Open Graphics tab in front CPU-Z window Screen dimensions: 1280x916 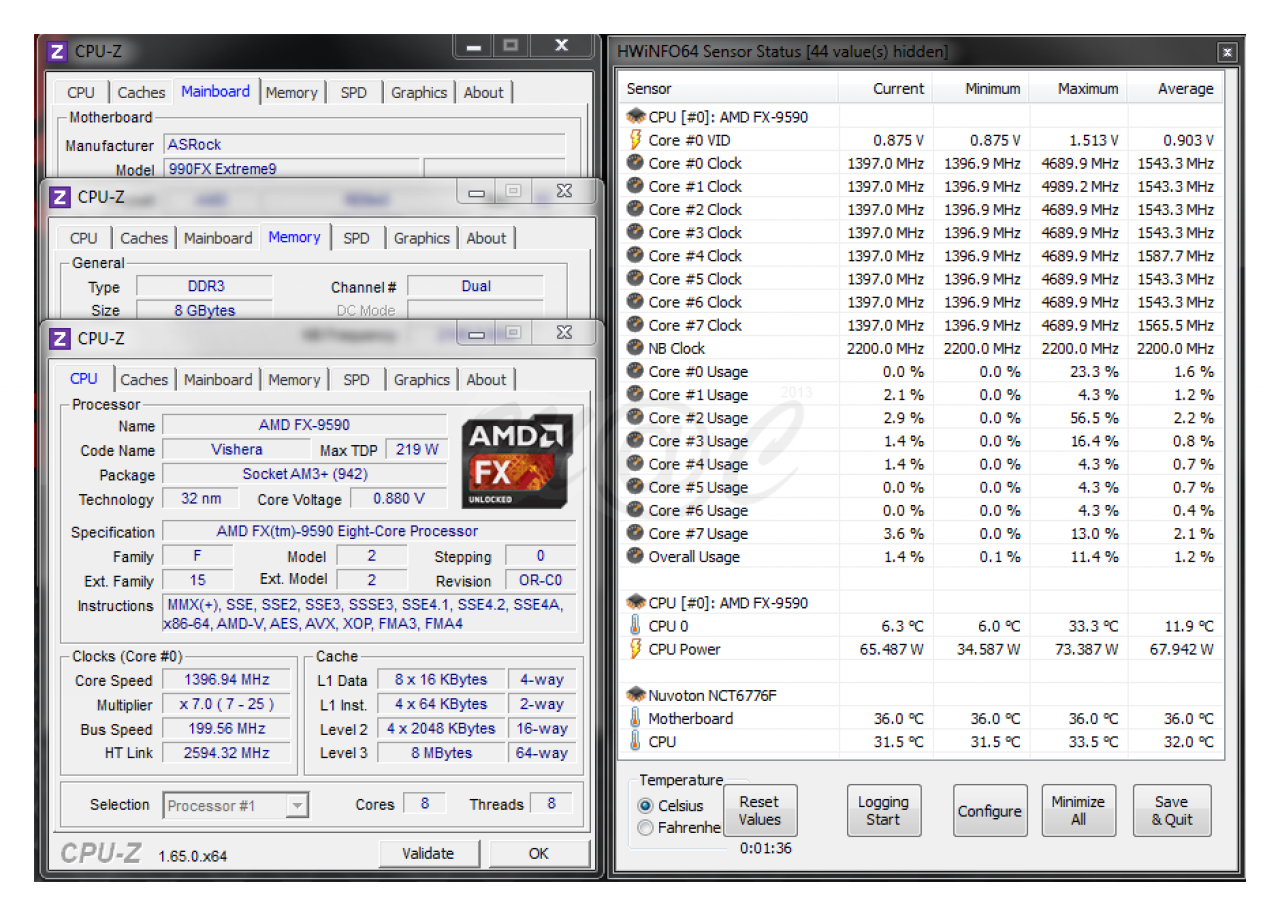[x=422, y=380]
